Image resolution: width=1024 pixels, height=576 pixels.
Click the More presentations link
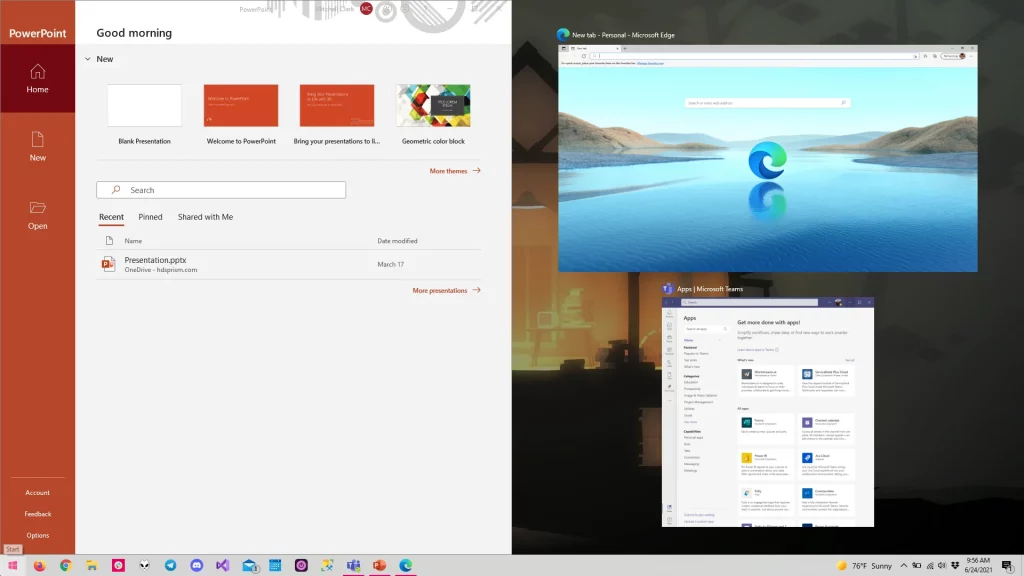(445, 290)
